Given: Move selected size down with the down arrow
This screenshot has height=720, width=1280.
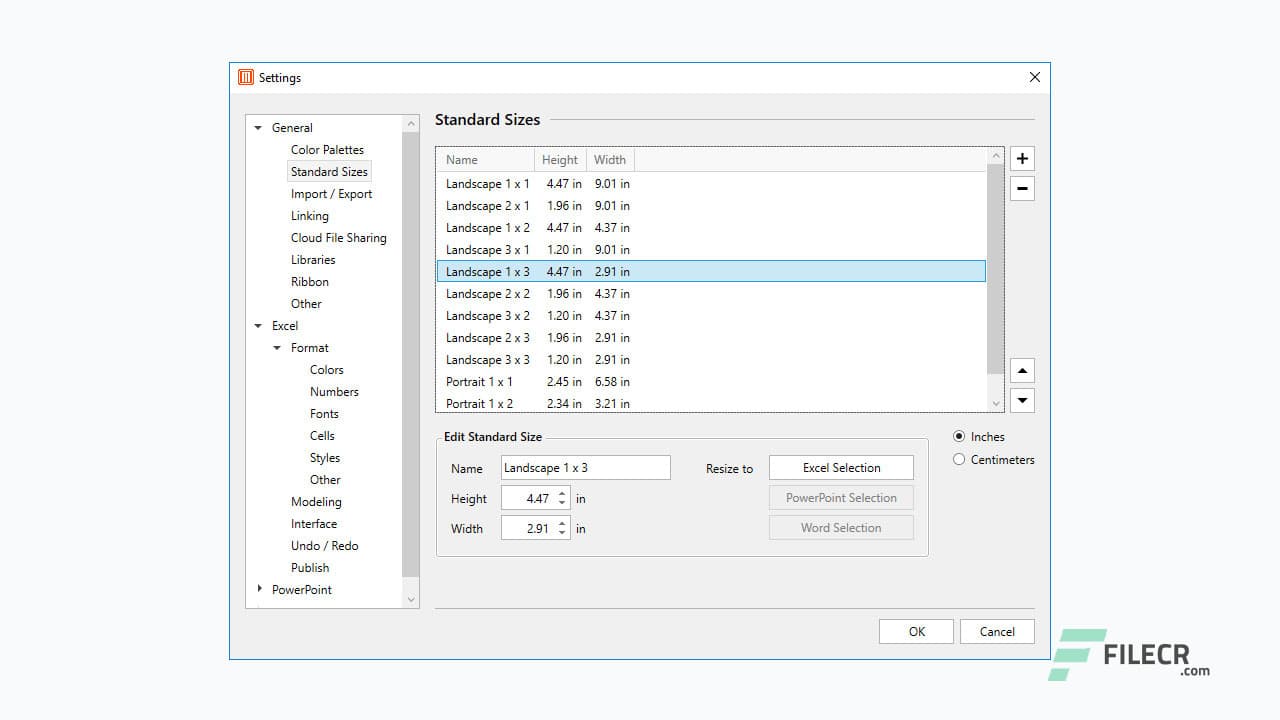Looking at the screenshot, I should (x=1021, y=399).
